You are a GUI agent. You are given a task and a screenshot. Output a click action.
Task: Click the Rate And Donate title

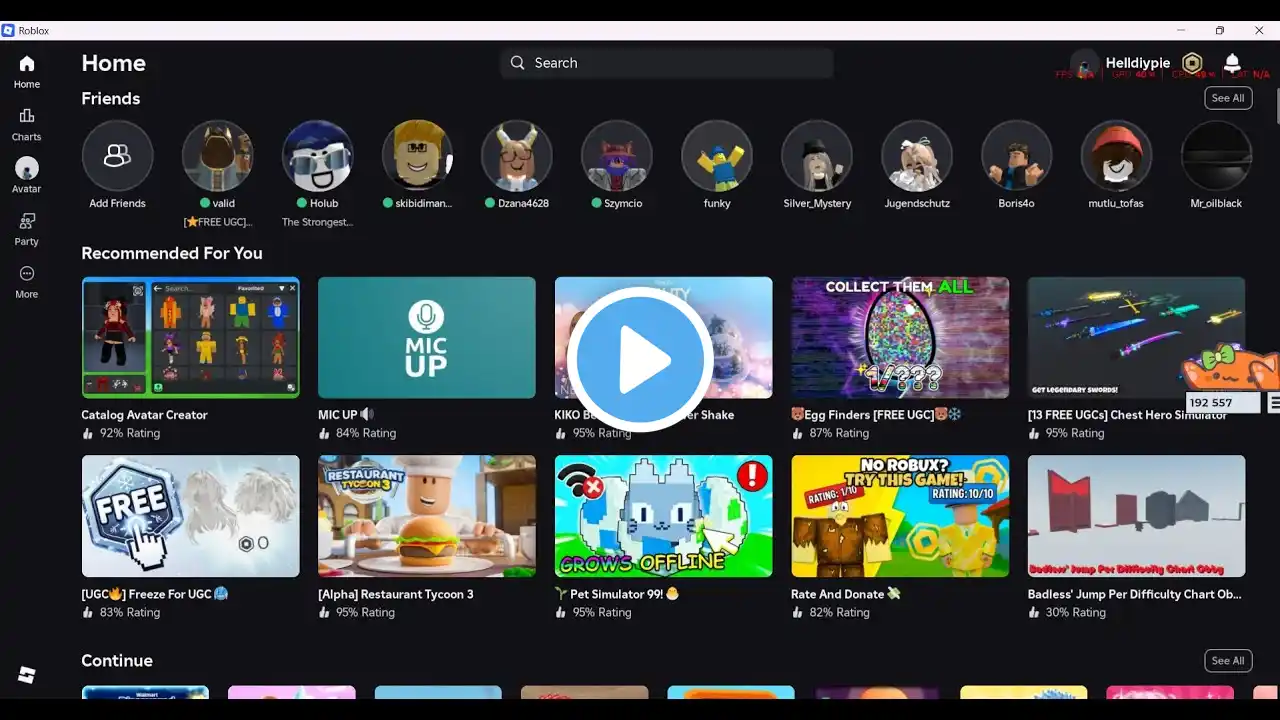click(x=846, y=594)
